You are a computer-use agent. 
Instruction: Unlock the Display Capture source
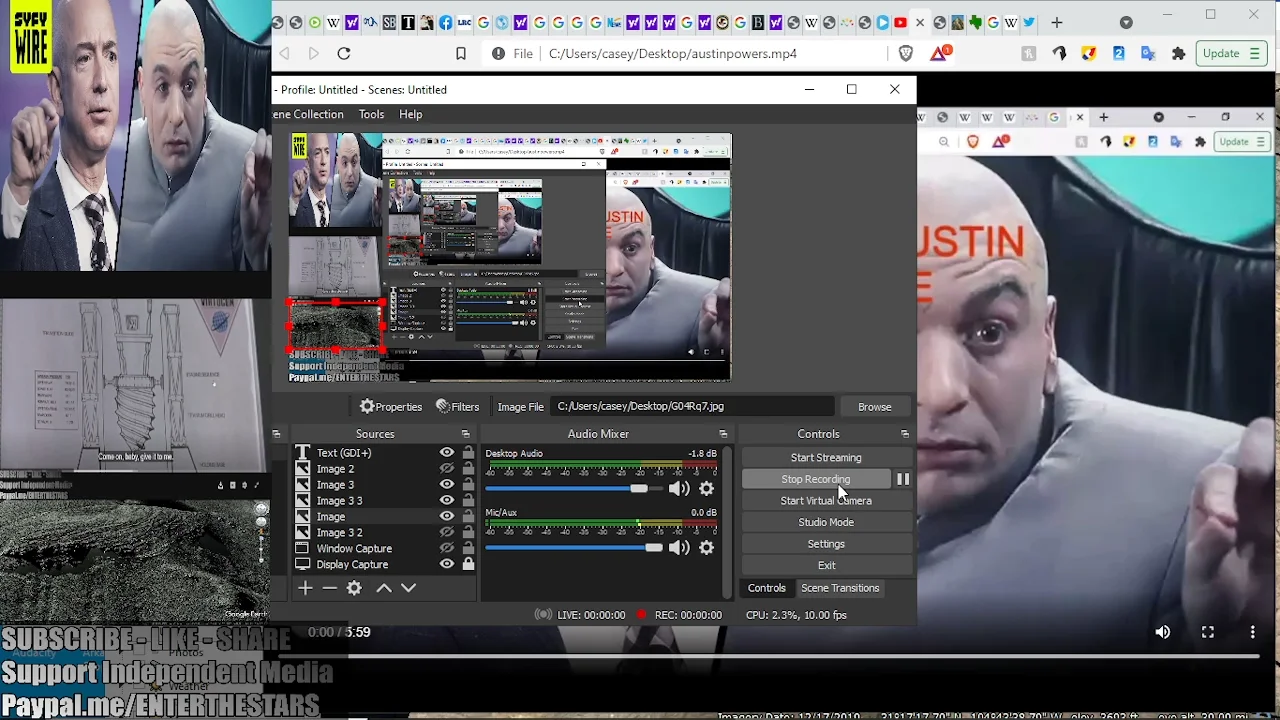point(468,564)
